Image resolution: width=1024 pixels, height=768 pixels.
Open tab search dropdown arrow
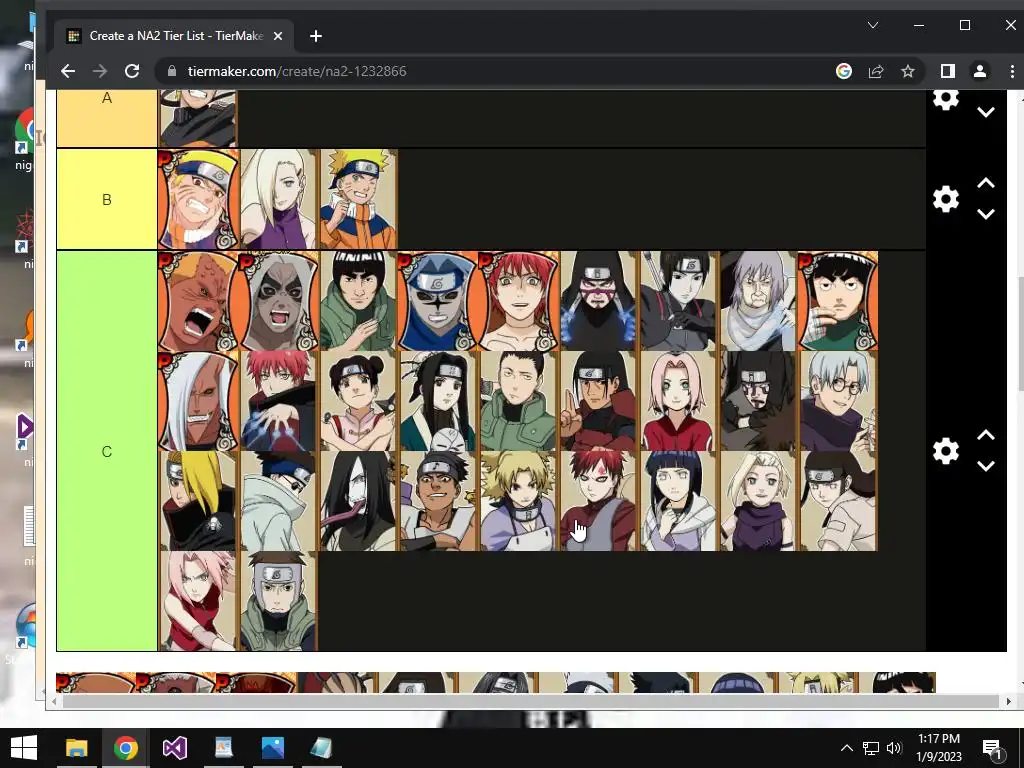[872, 25]
